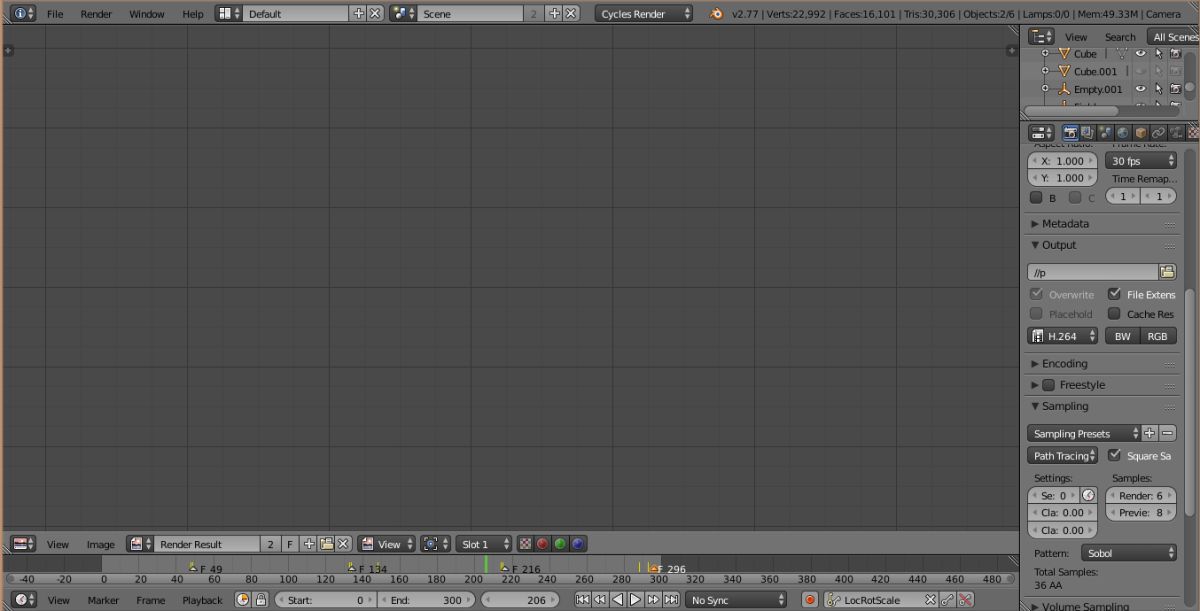Open the File menu
The height and width of the screenshot is (611, 1200).
pyautogui.click(x=55, y=14)
